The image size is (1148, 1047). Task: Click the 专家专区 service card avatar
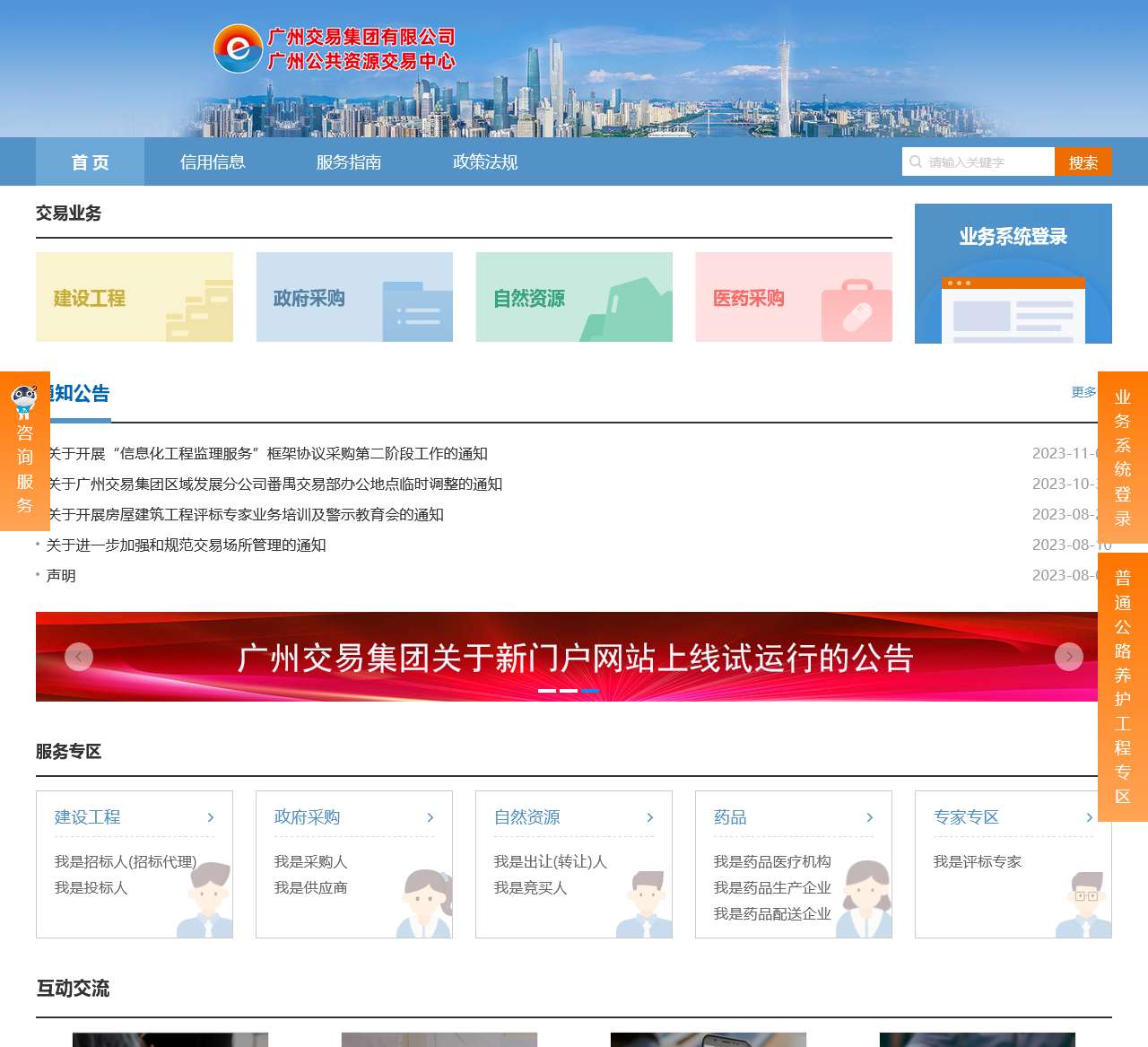click(1084, 903)
